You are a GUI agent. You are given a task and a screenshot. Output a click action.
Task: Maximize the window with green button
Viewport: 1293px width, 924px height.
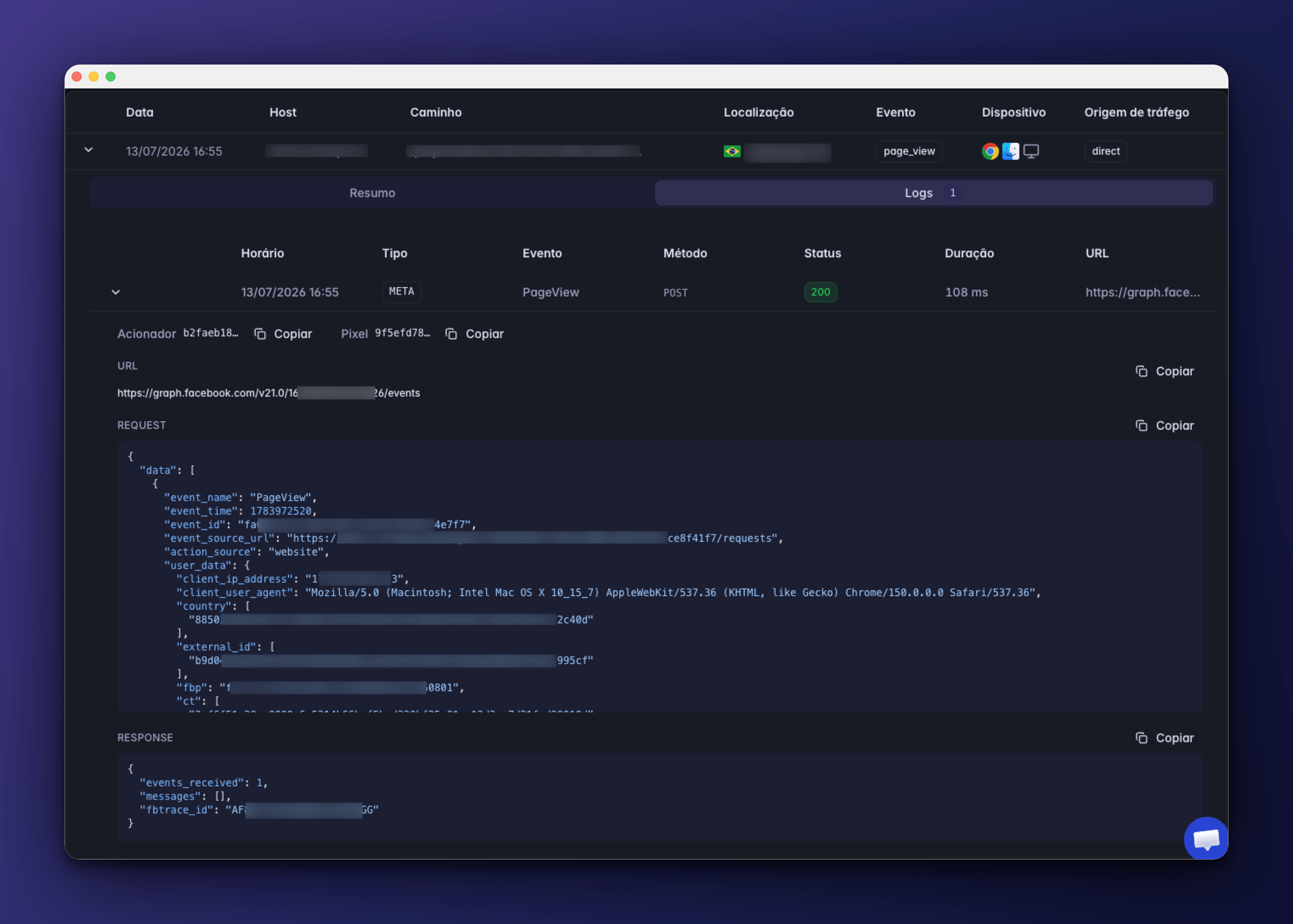coord(111,77)
